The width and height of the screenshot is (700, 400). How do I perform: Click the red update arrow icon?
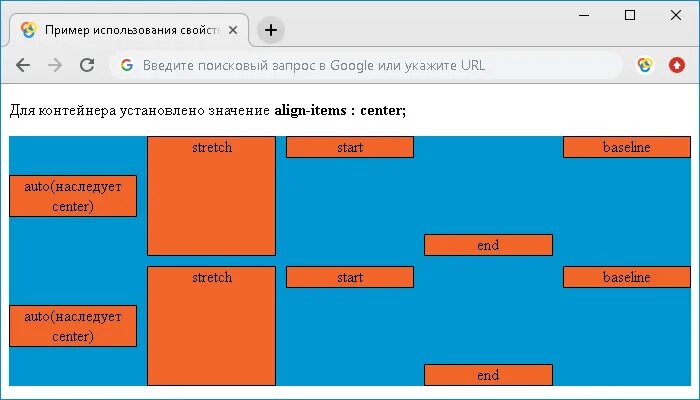pyautogui.click(x=677, y=65)
